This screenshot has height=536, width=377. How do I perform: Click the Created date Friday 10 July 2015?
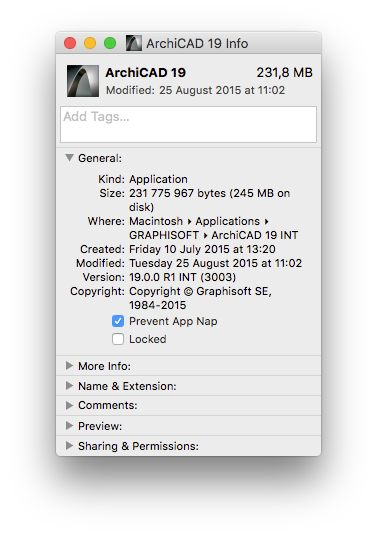[202, 249]
